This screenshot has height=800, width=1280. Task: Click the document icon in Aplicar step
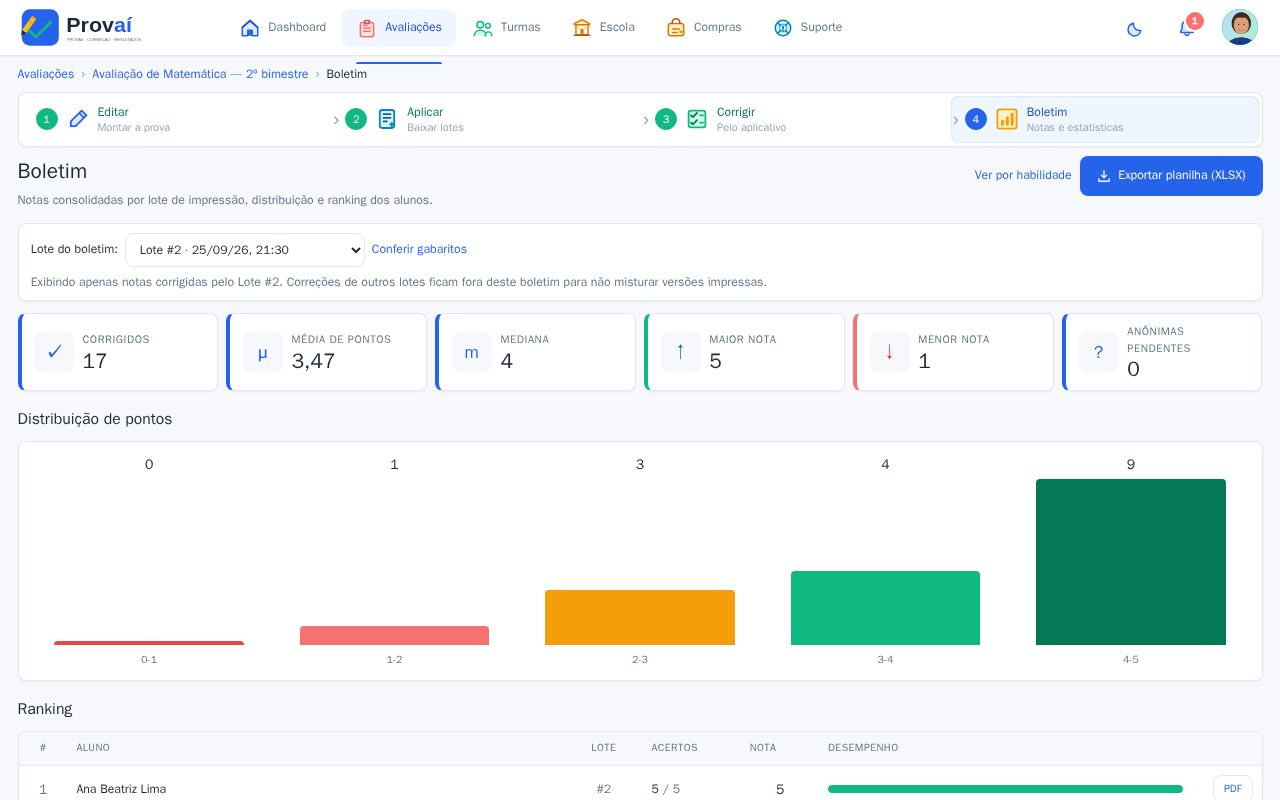tap(387, 119)
